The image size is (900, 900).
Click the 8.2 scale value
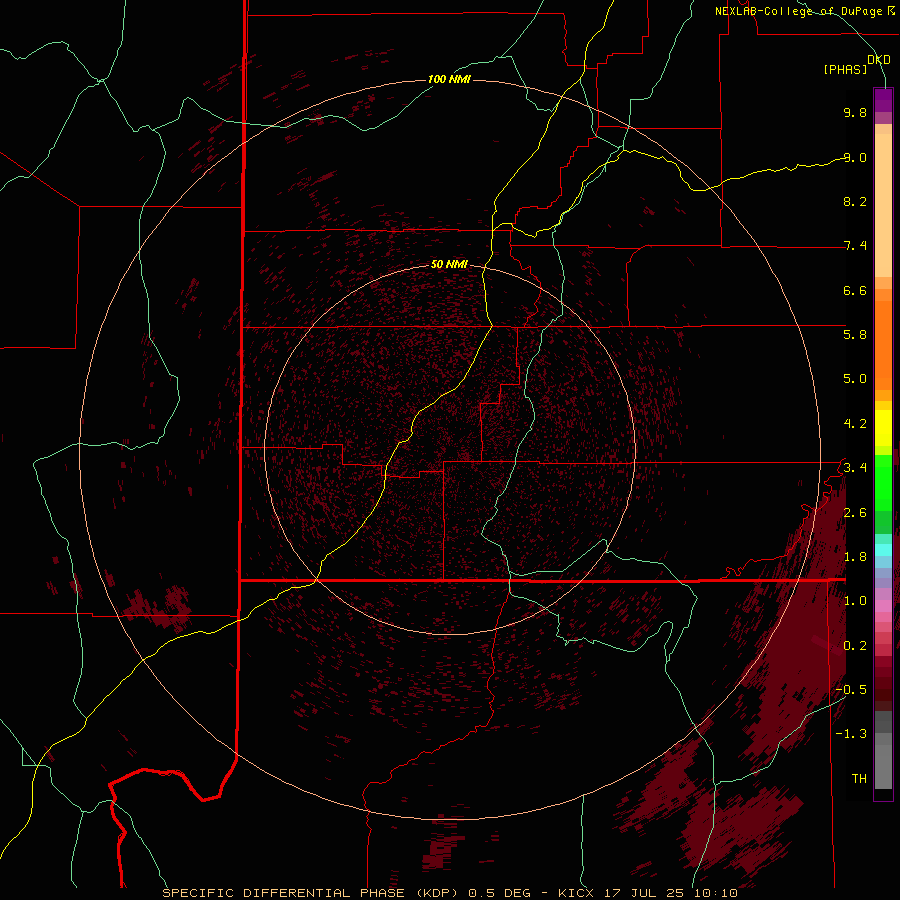[855, 201]
